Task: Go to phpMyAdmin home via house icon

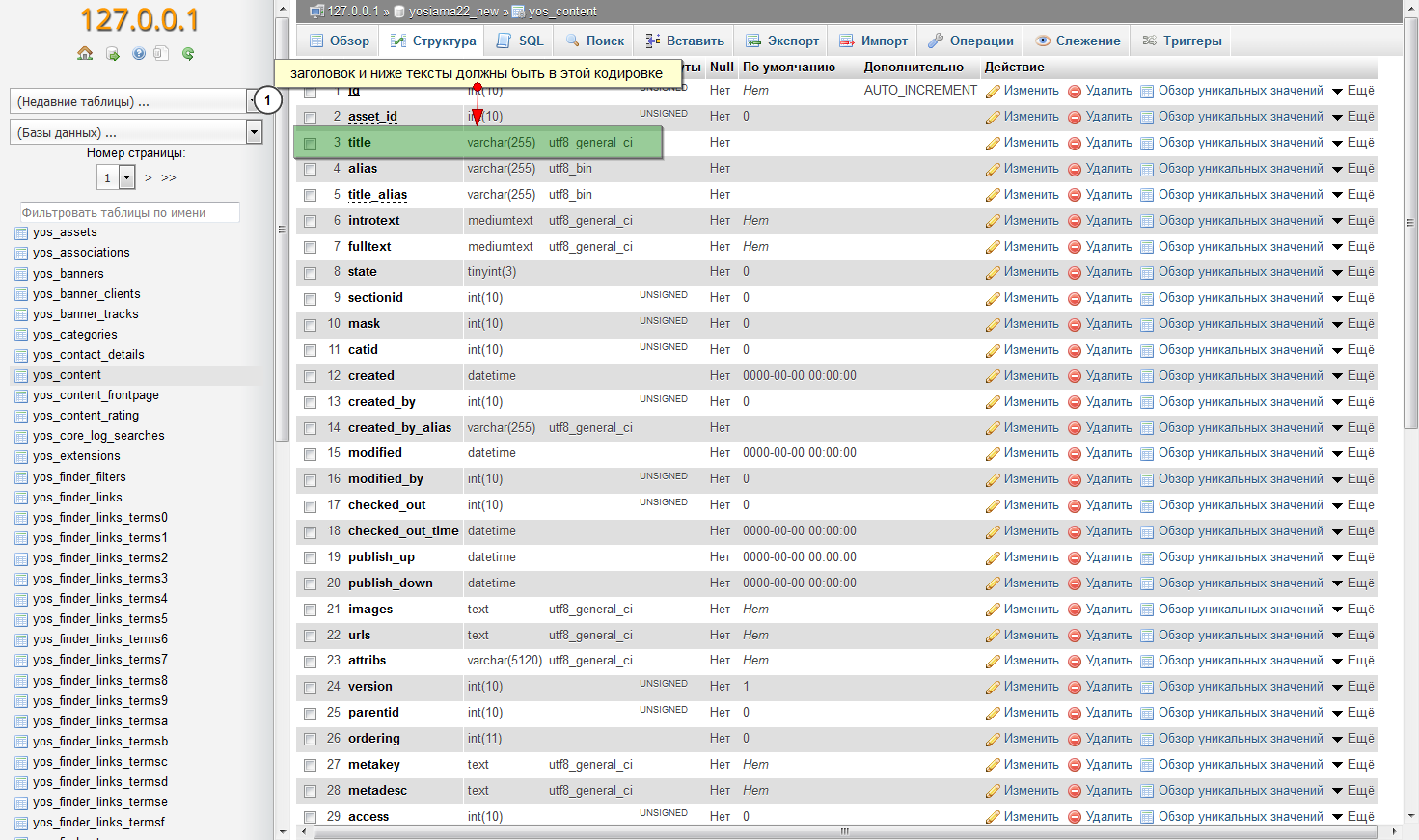Action: tap(85, 54)
